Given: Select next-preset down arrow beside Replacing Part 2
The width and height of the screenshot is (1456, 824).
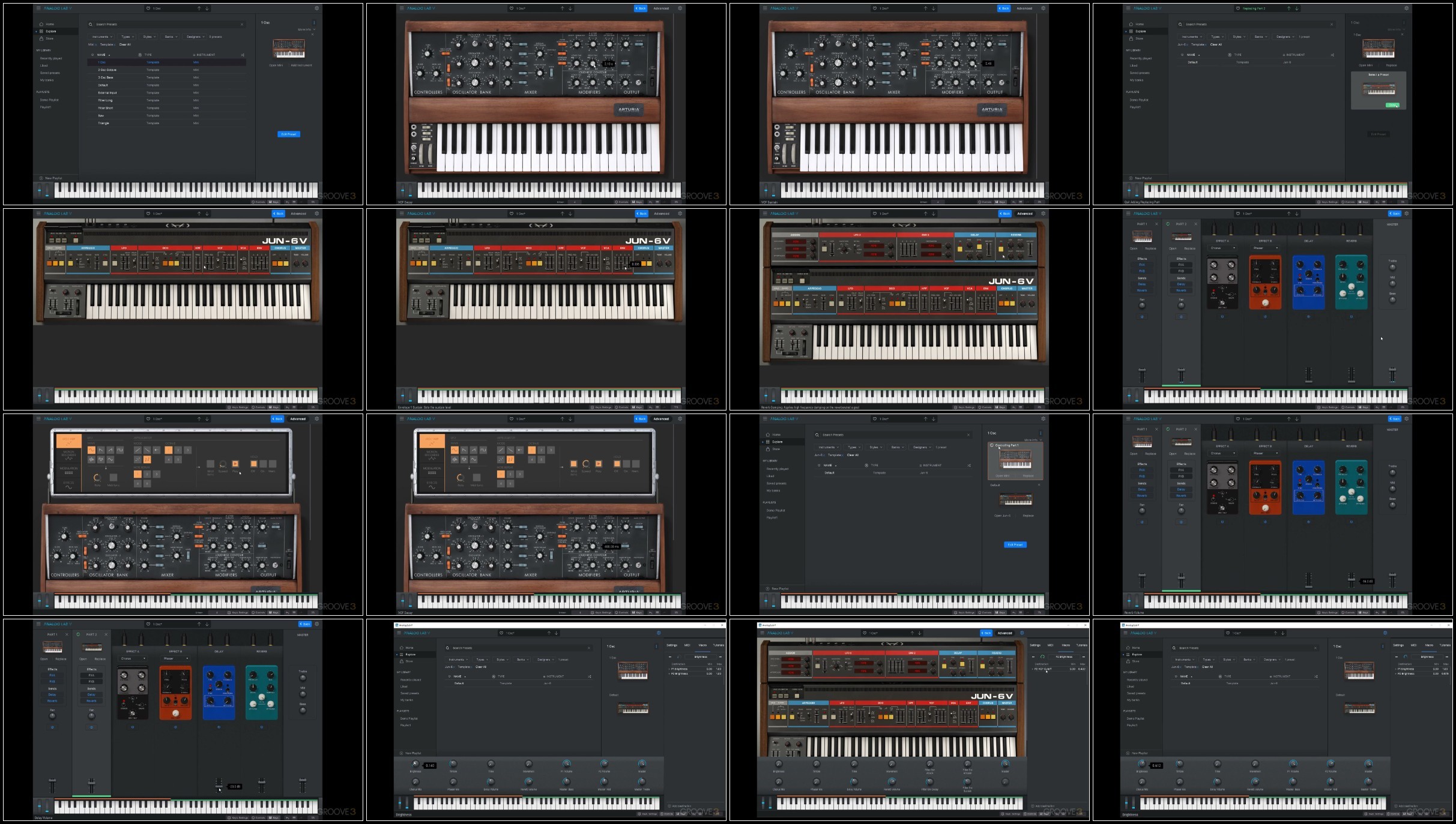Looking at the screenshot, I should pyautogui.click(x=1297, y=8).
